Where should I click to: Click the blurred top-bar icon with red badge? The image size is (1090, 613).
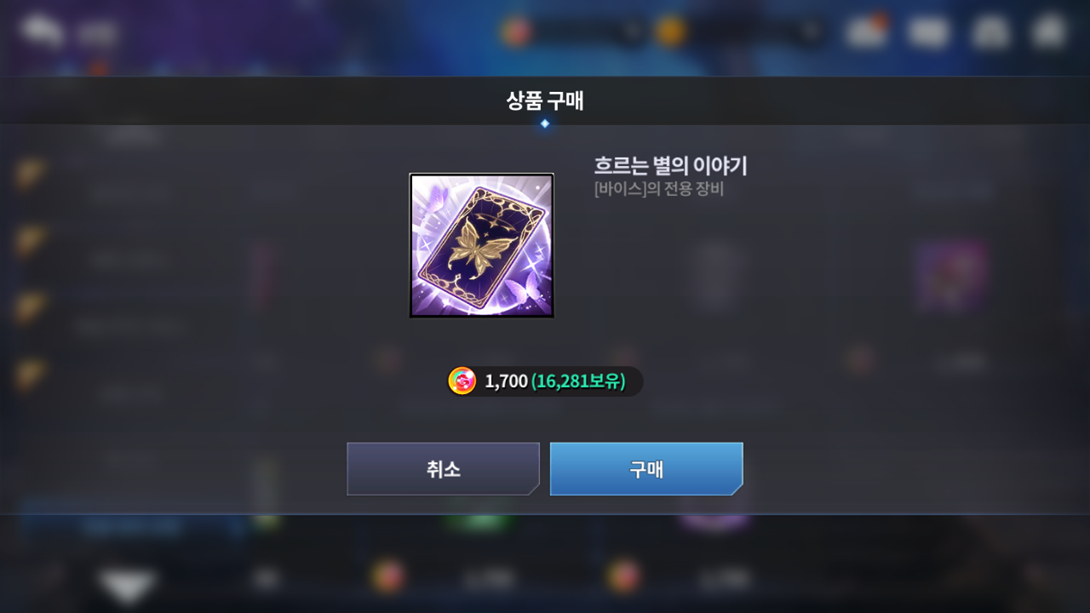coord(867,31)
